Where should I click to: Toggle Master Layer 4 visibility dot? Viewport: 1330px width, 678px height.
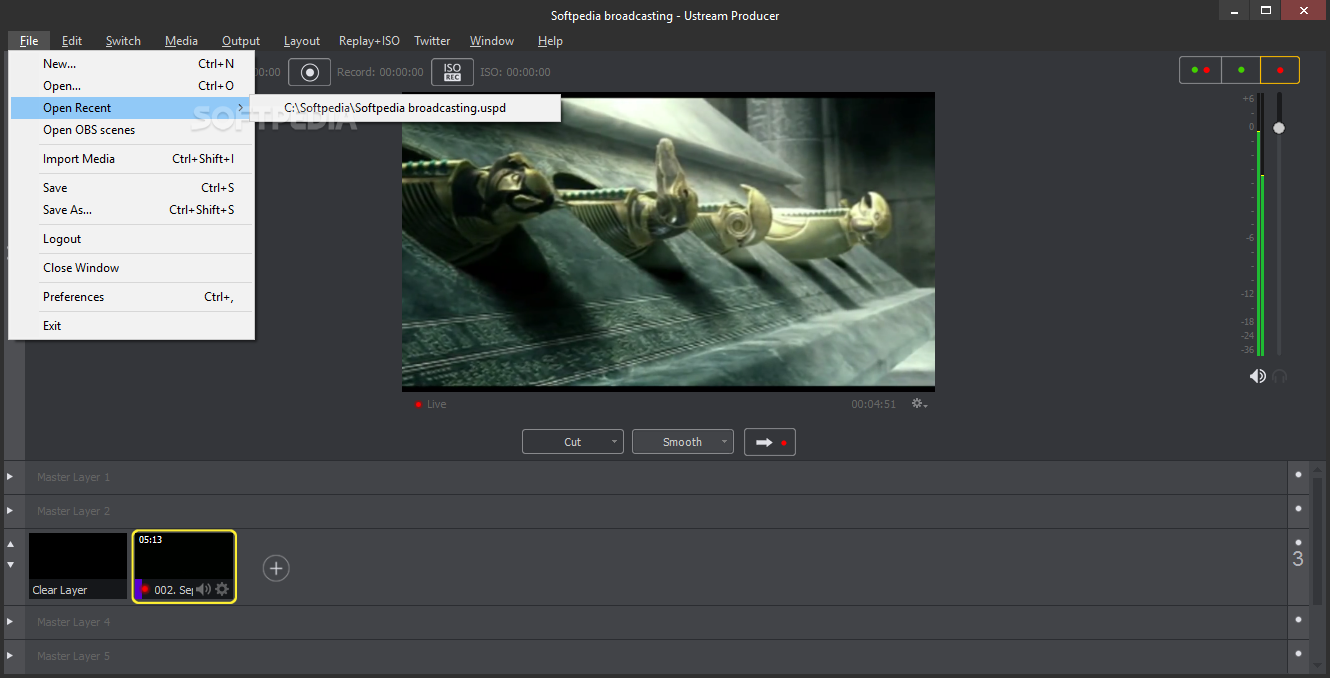point(1298,620)
